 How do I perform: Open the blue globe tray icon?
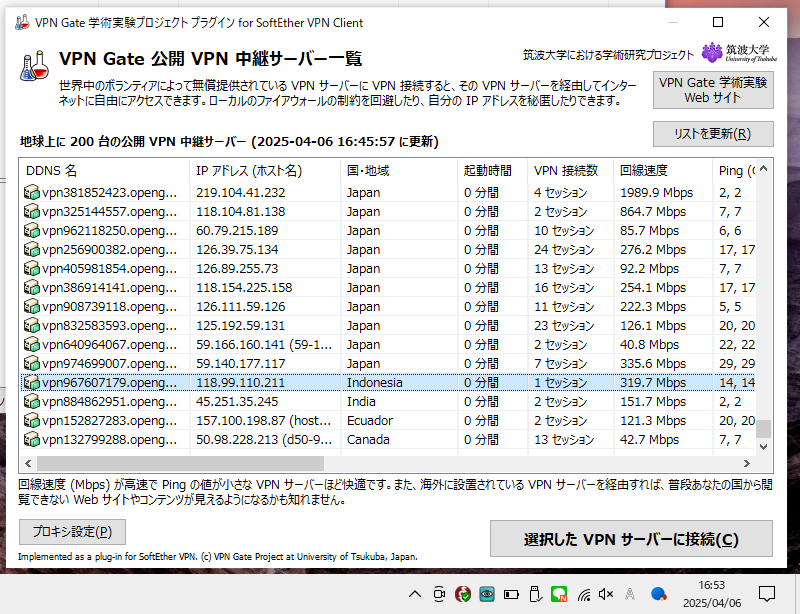click(x=659, y=594)
